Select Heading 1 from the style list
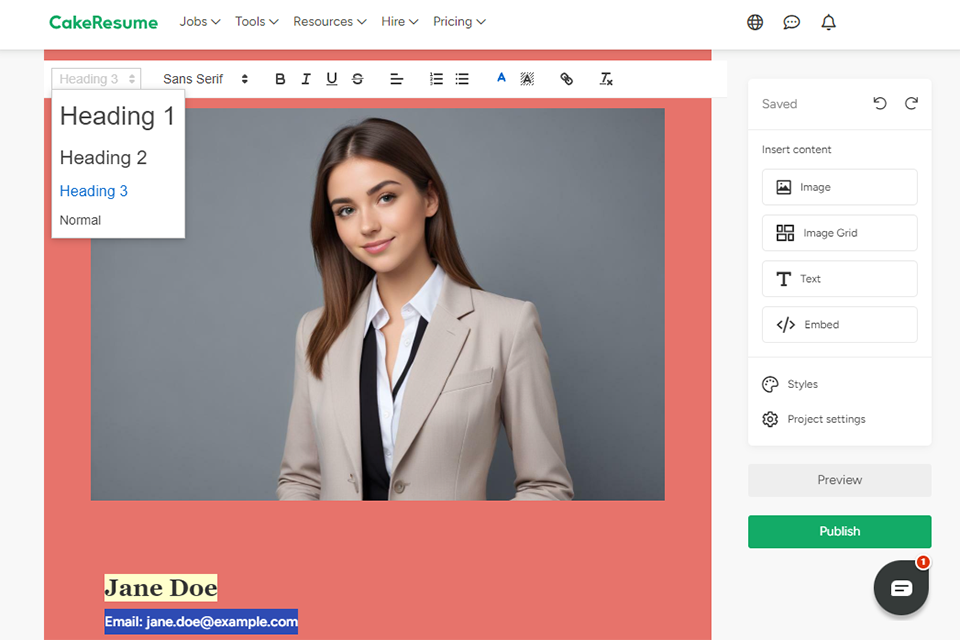The image size is (960, 640). (x=118, y=116)
